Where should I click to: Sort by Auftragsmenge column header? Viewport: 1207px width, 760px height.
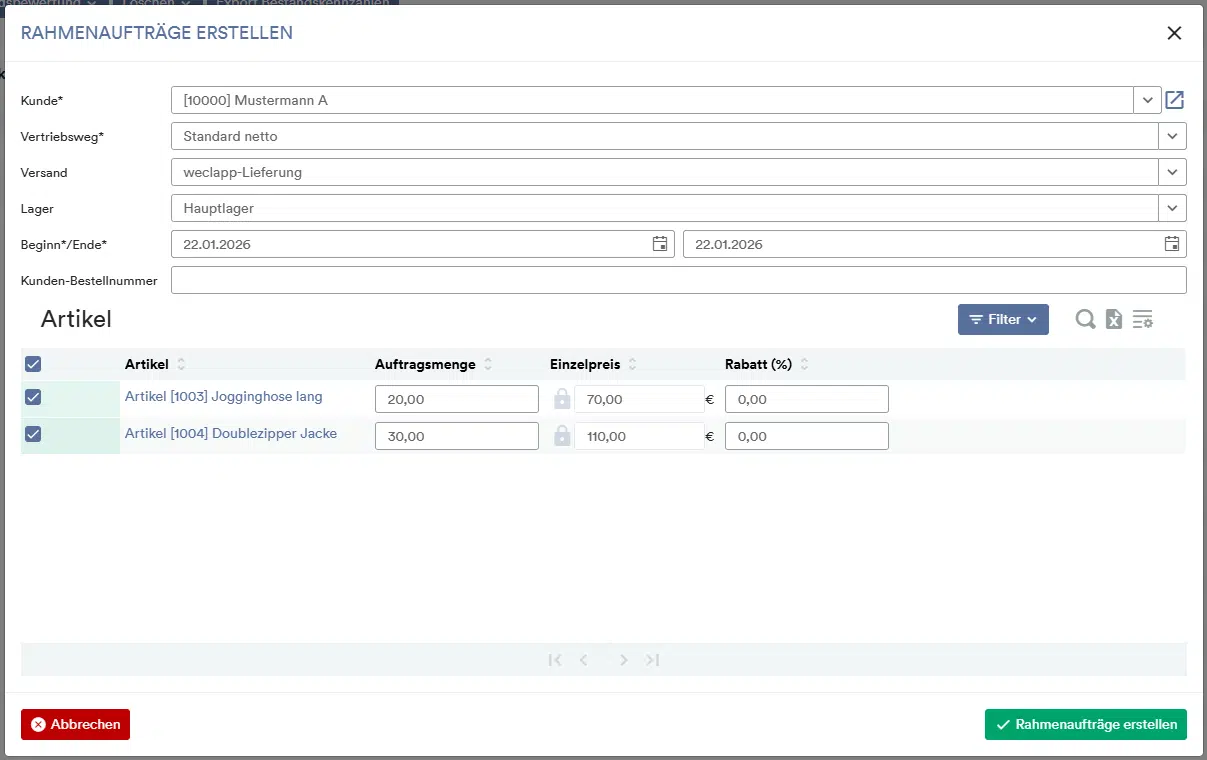pyautogui.click(x=425, y=364)
